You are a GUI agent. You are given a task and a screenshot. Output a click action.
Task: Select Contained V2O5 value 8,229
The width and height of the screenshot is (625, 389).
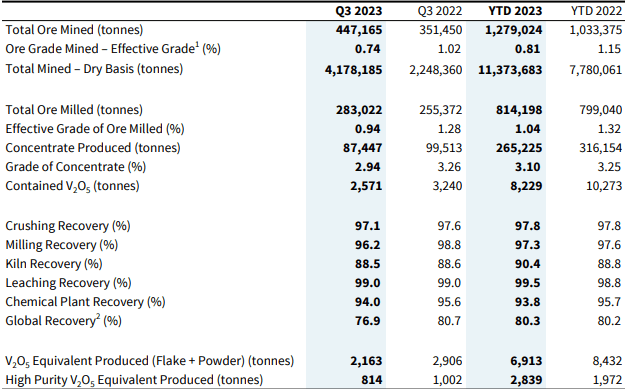[x=526, y=186]
